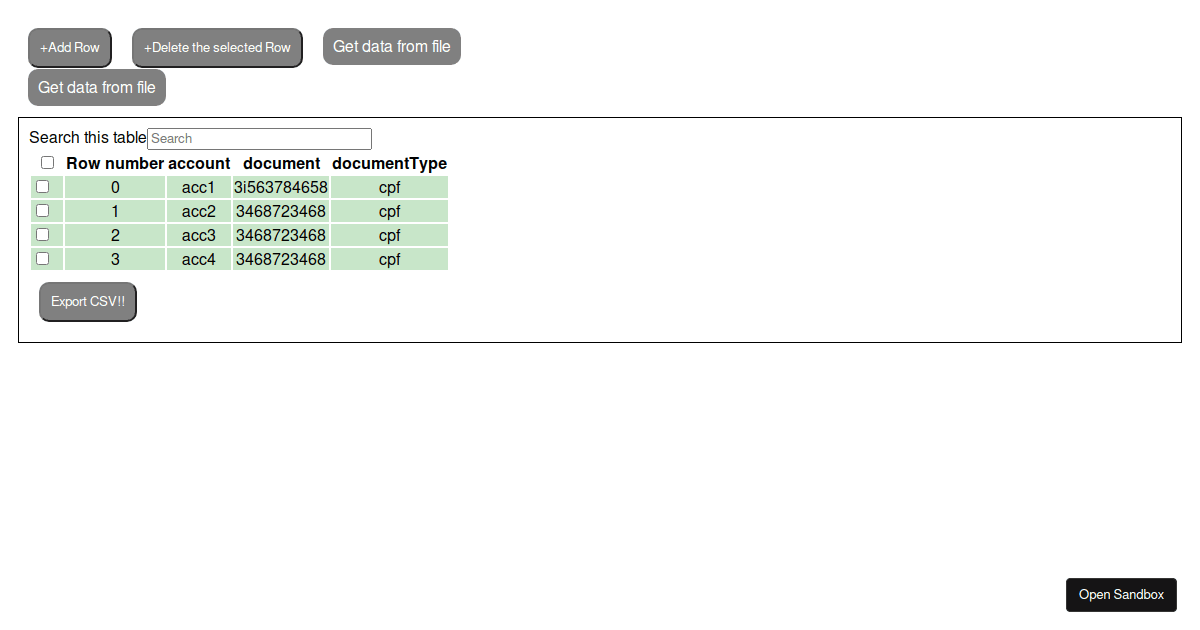Click the documentType column header
This screenshot has width=1200, height=630.
[x=389, y=163]
